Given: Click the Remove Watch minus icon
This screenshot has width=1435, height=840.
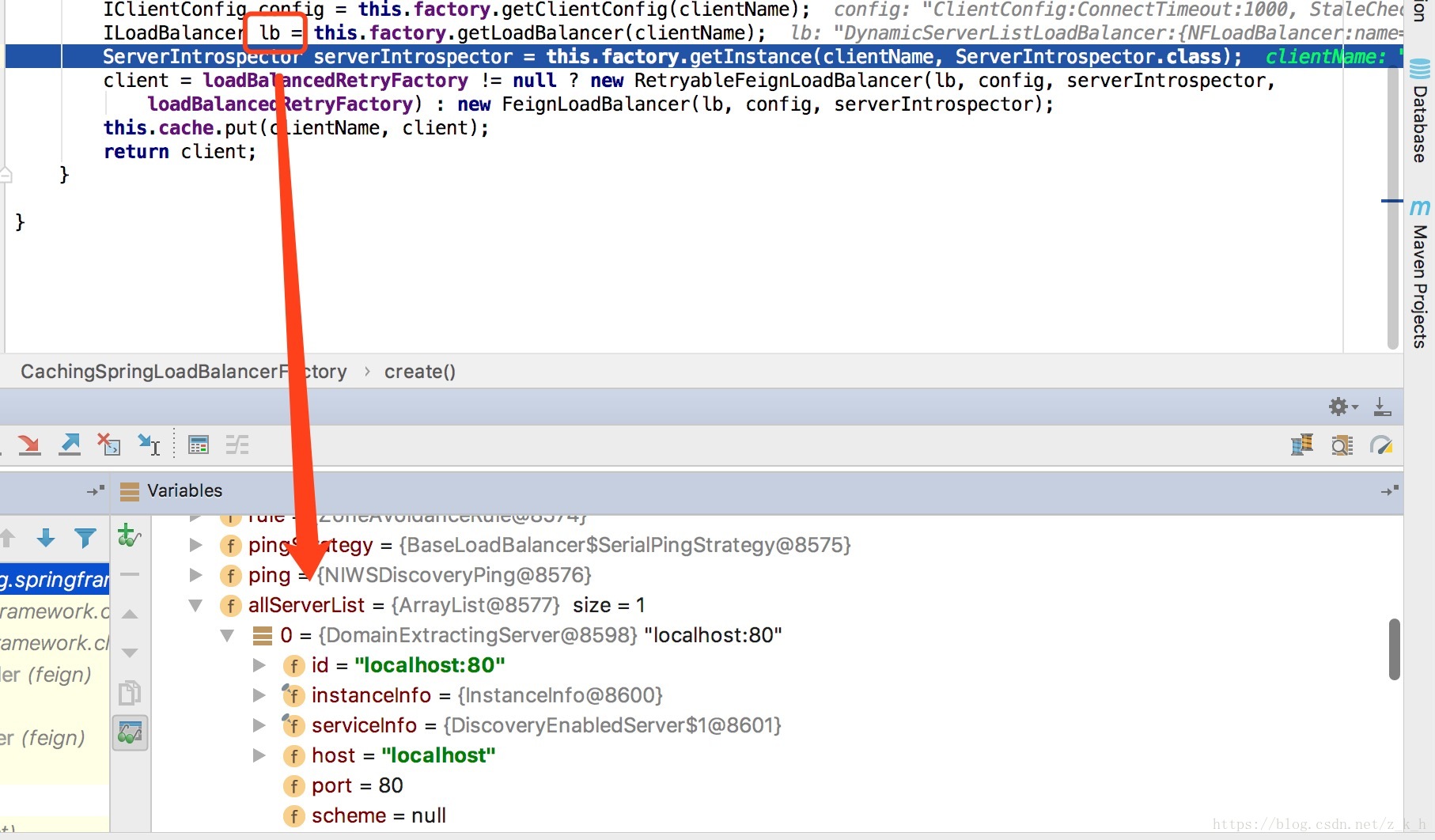Looking at the screenshot, I should tap(130, 574).
